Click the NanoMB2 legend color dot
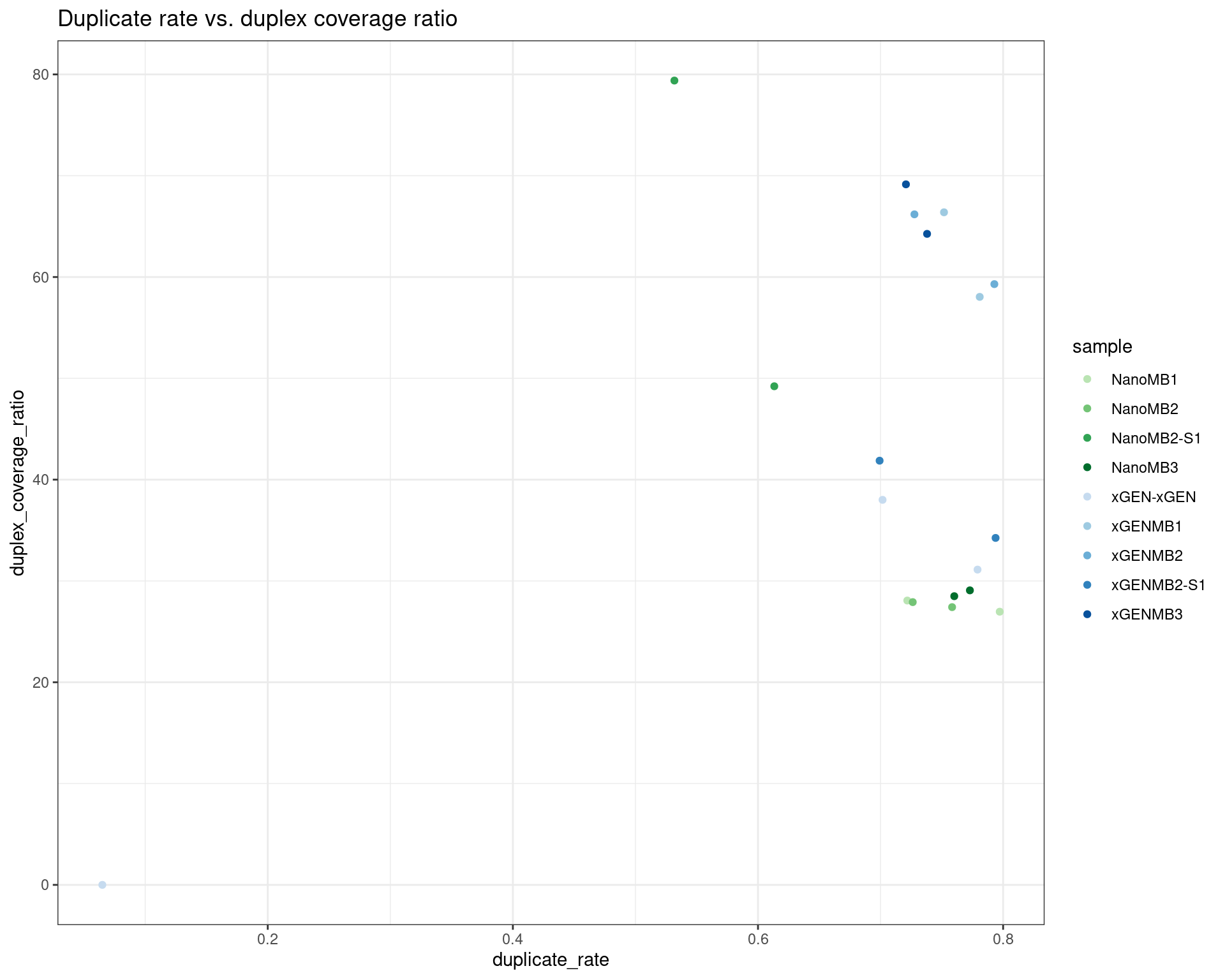 pyautogui.click(x=1087, y=409)
